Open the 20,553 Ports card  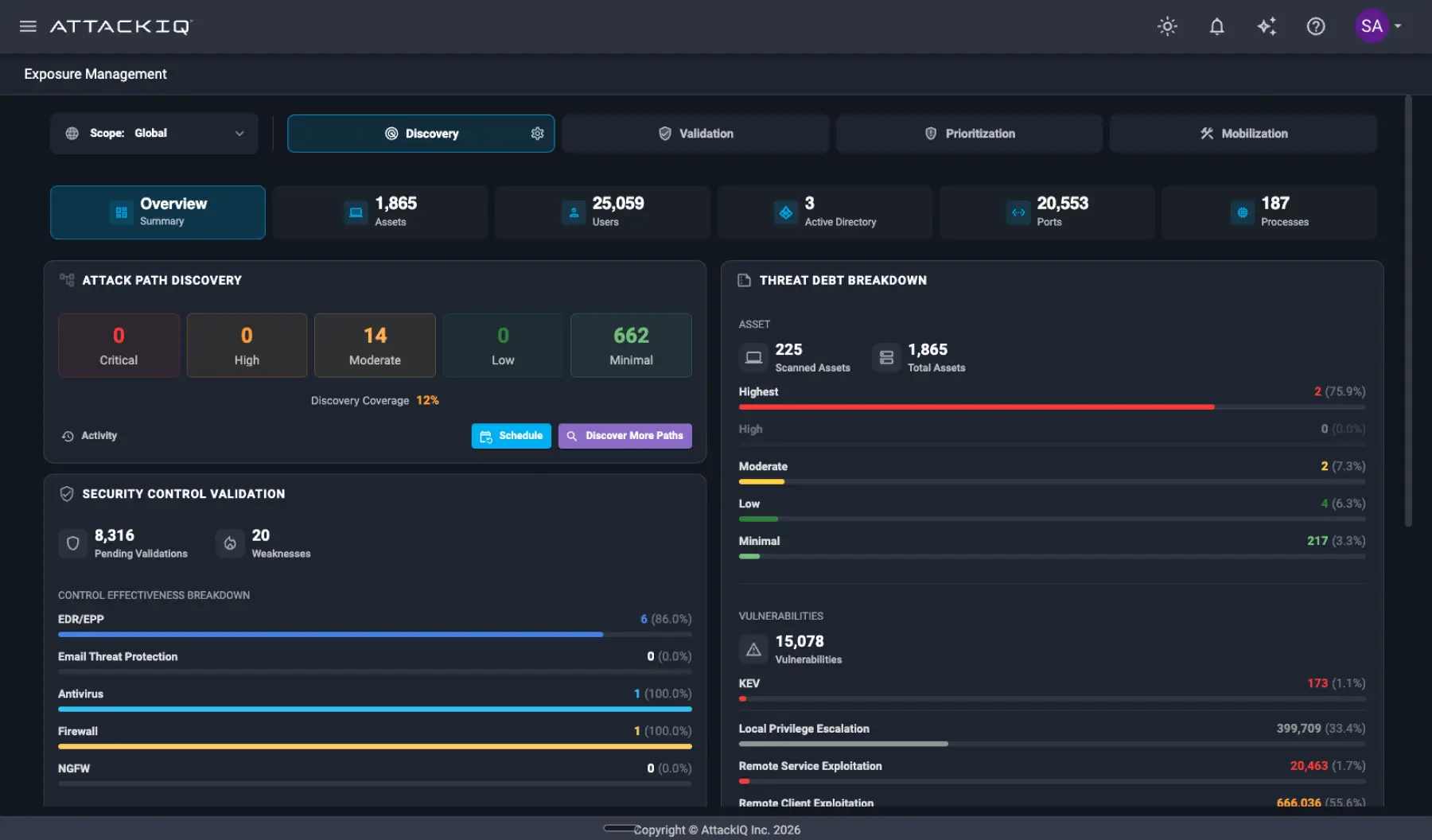(1047, 212)
